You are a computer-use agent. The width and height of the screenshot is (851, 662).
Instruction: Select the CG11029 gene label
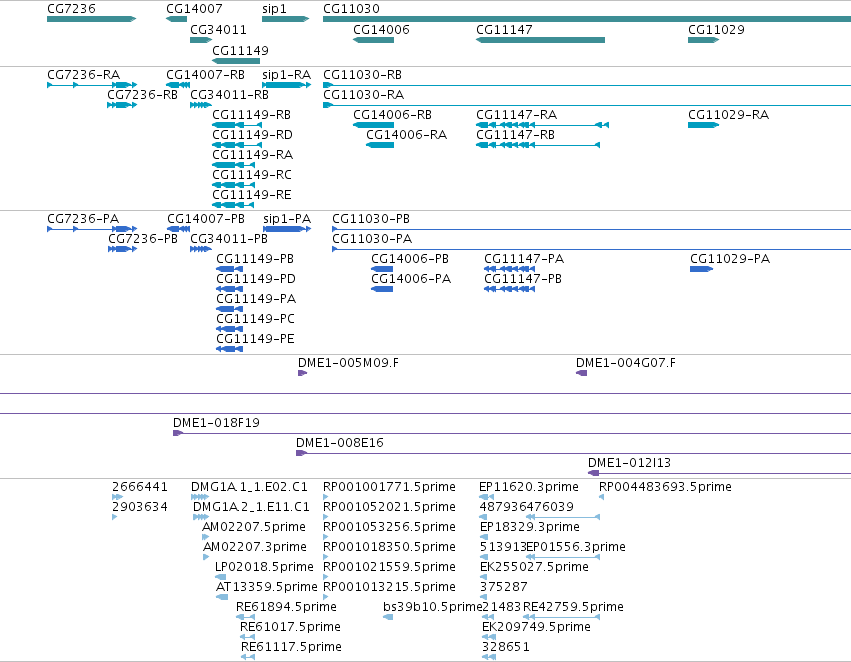tap(716, 30)
